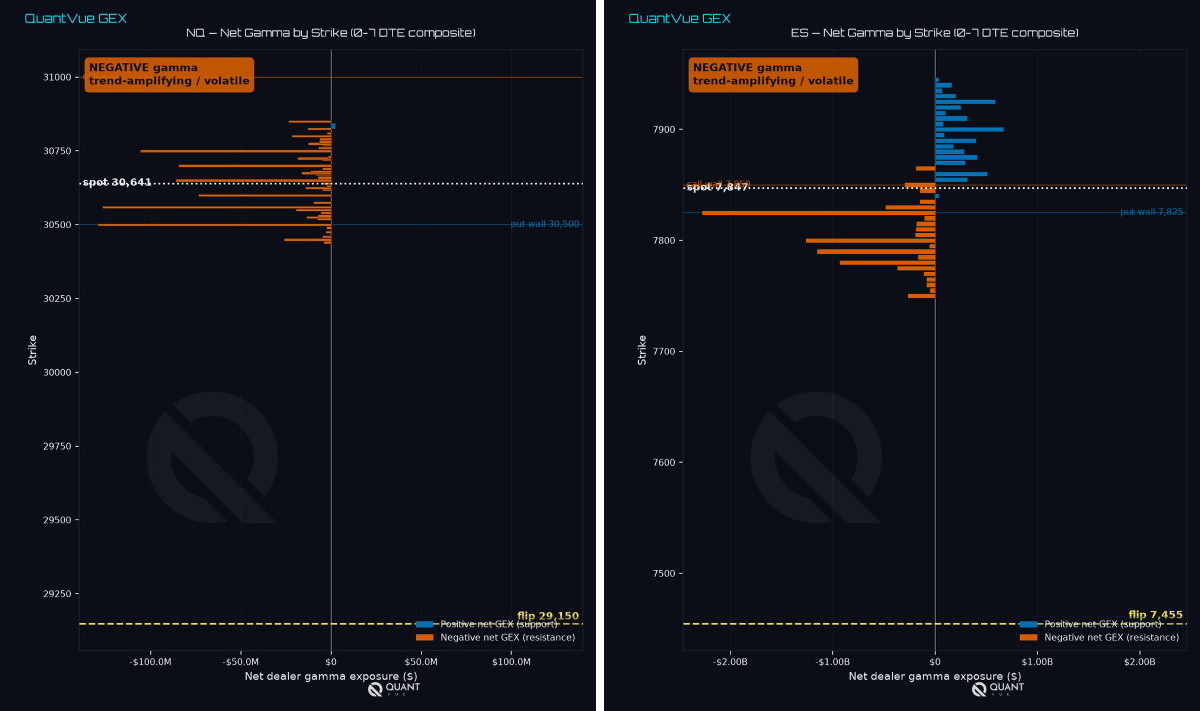Click the 'spot 30,641' label
Image resolution: width=1200 pixels, height=711 pixels.
117,182
